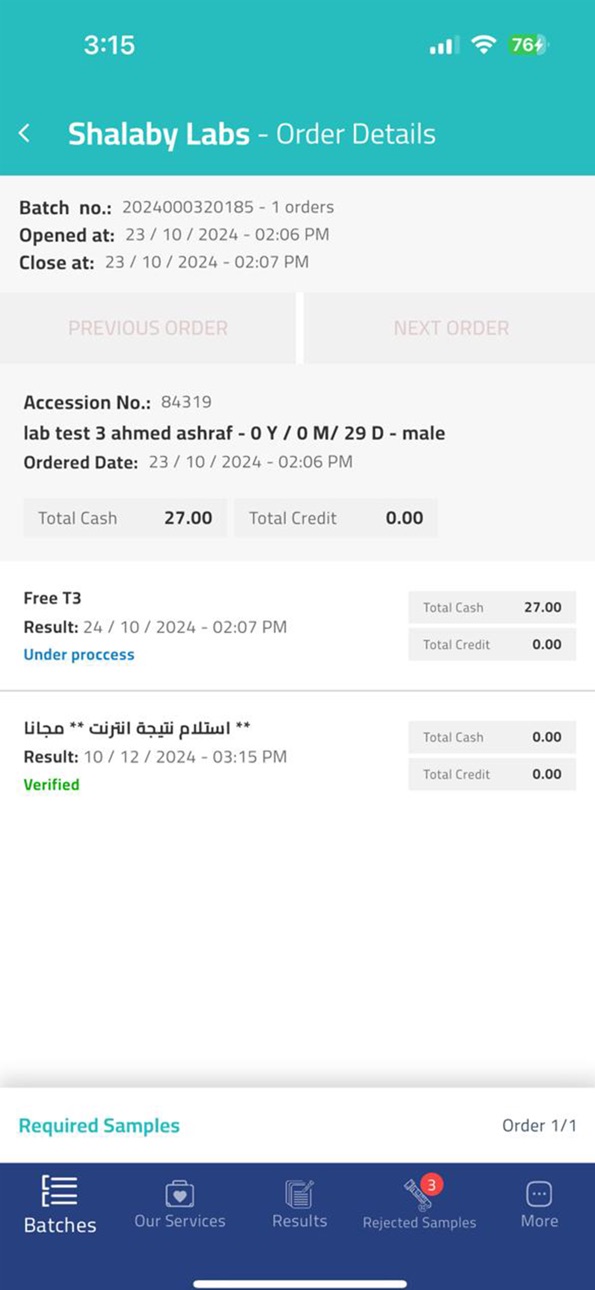Tap the Order 1/1 indicator
Viewport: 595px width, 1290px height.
(x=539, y=1126)
